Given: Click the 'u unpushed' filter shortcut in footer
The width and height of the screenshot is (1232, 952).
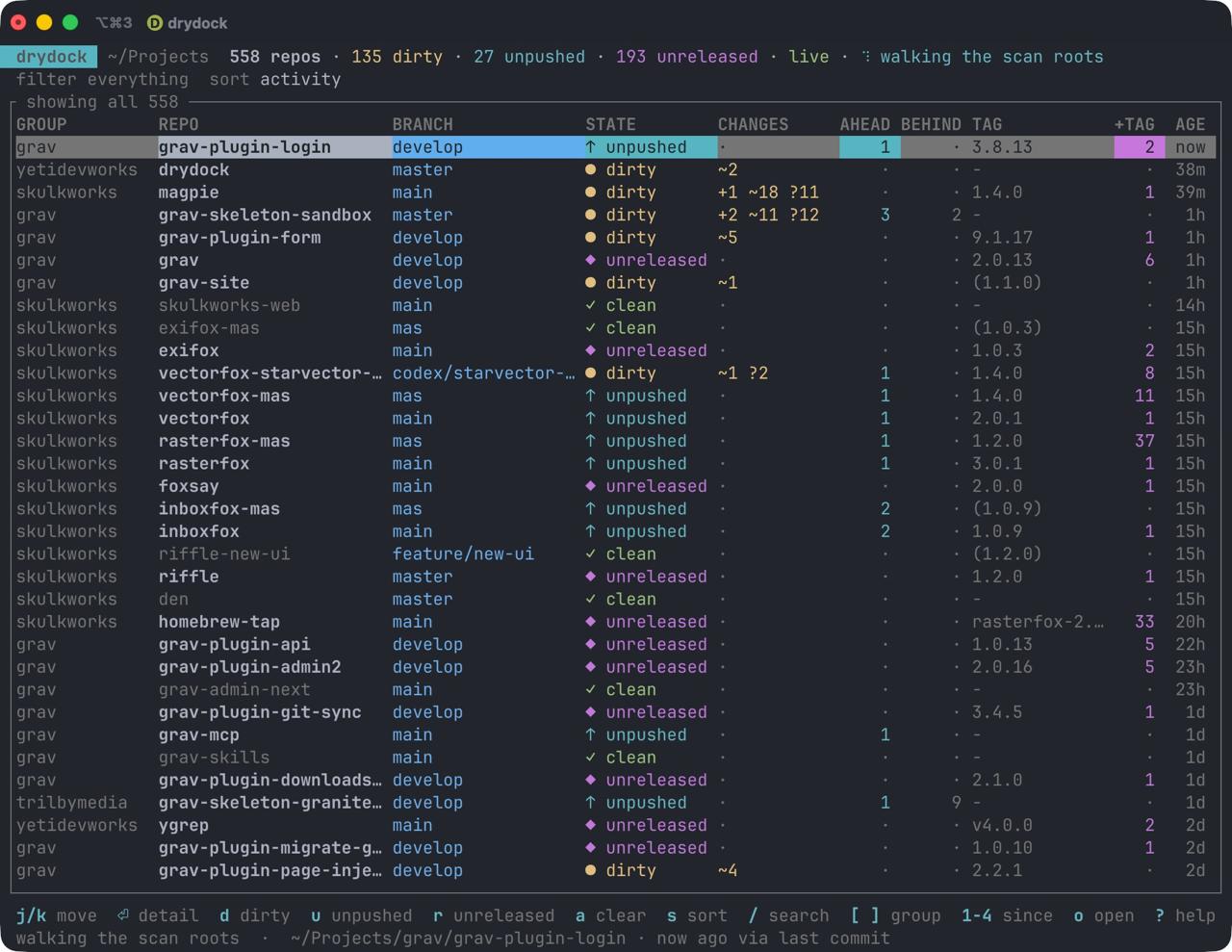Looking at the screenshot, I should point(361,915).
